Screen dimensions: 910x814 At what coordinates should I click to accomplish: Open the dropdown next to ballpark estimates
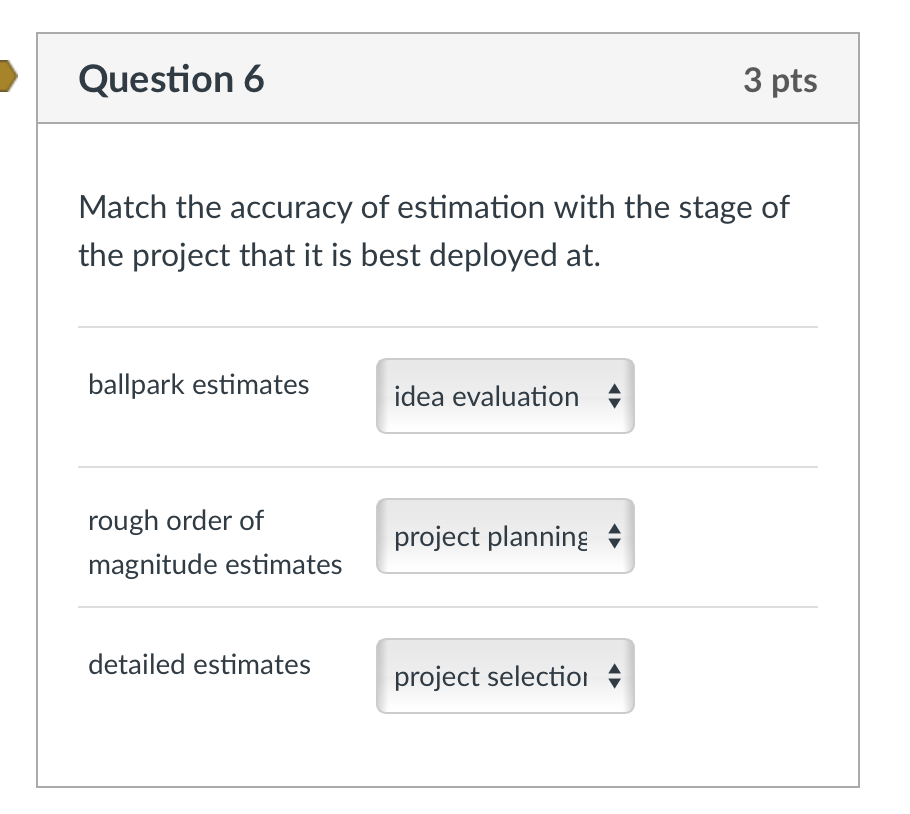pyautogui.click(x=505, y=396)
